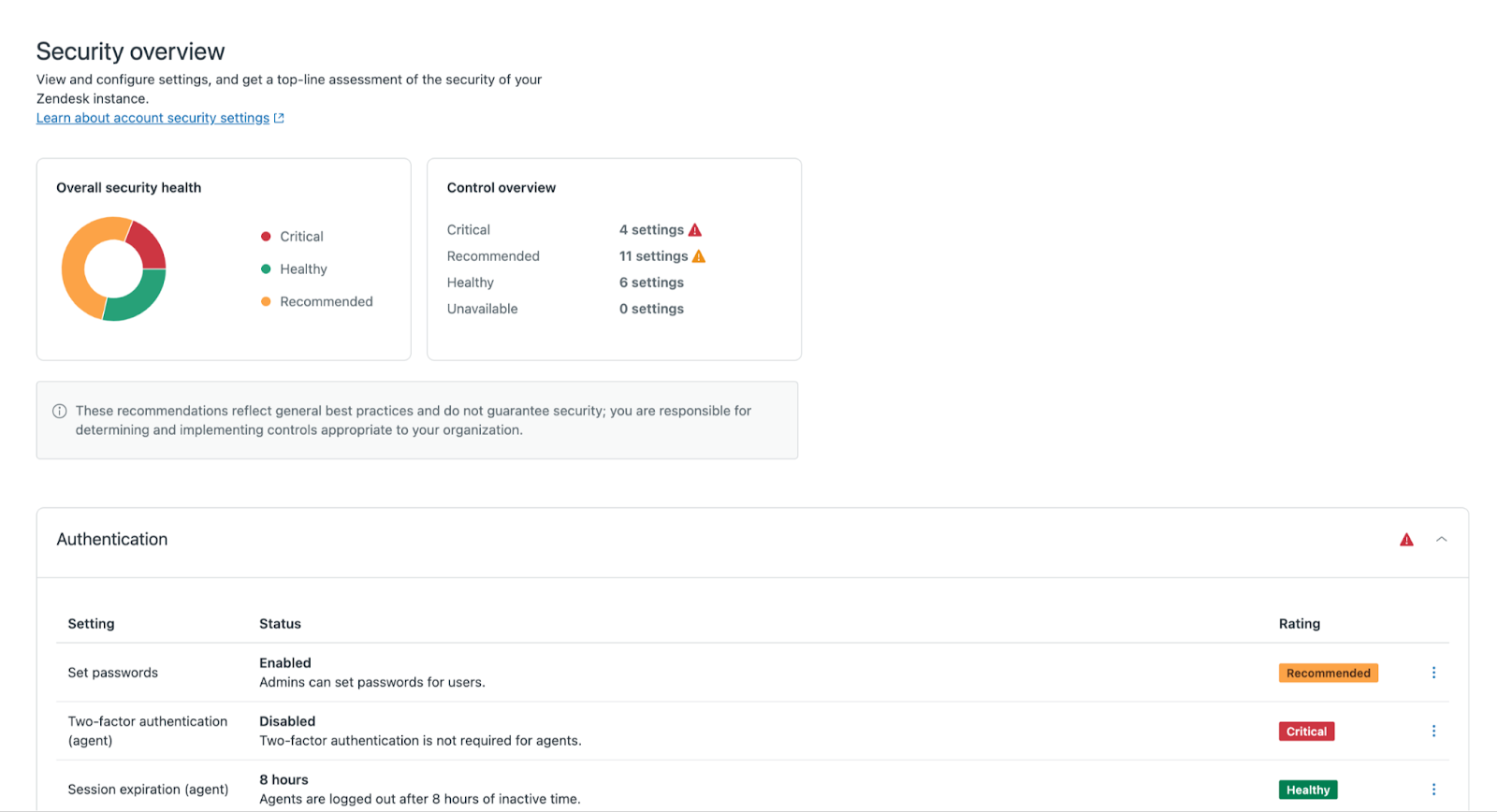Open menu for Session expiration row
1497x812 pixels.
pos(1433,790)
